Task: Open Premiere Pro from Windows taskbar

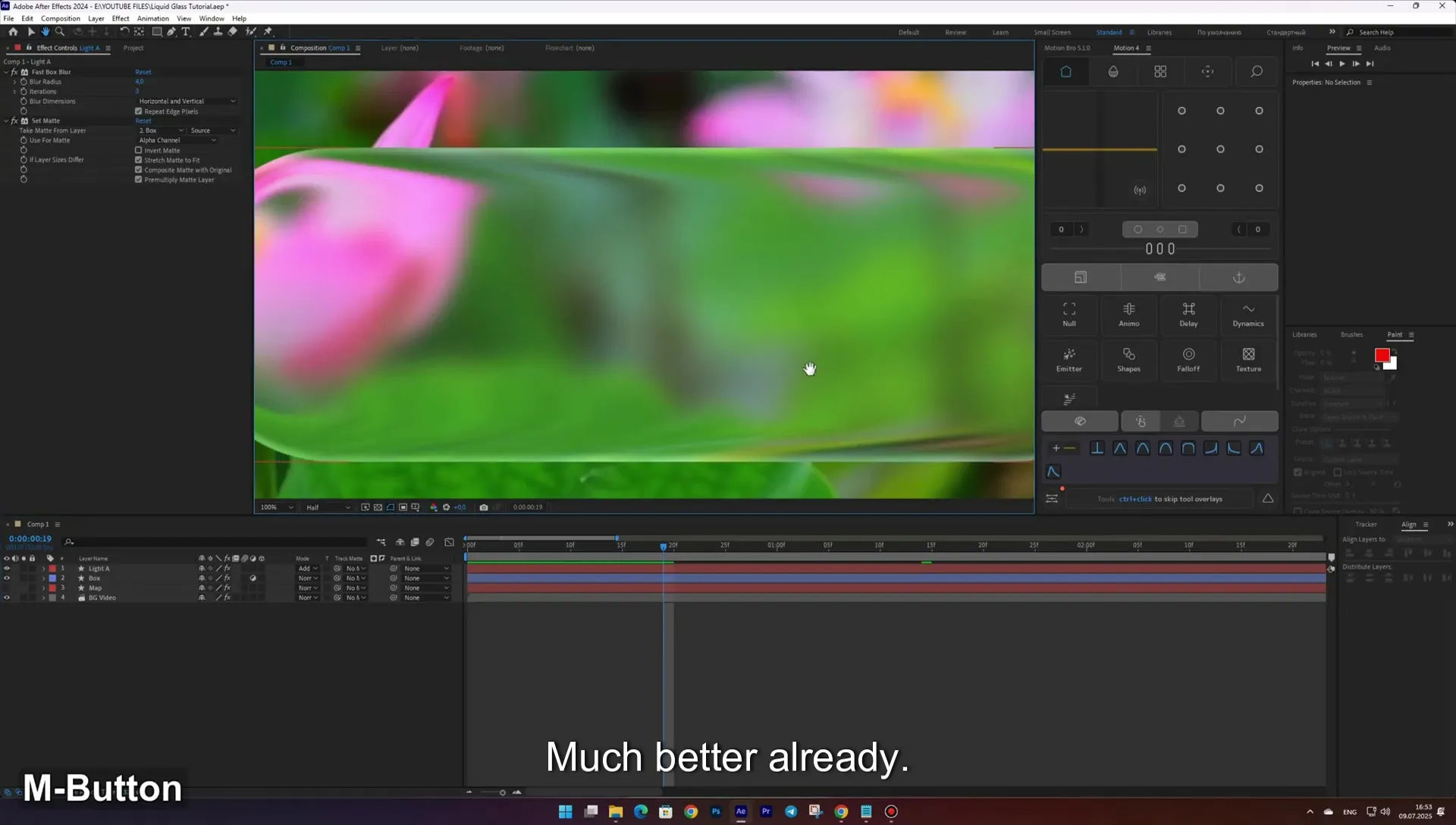Action: [766, 811]
